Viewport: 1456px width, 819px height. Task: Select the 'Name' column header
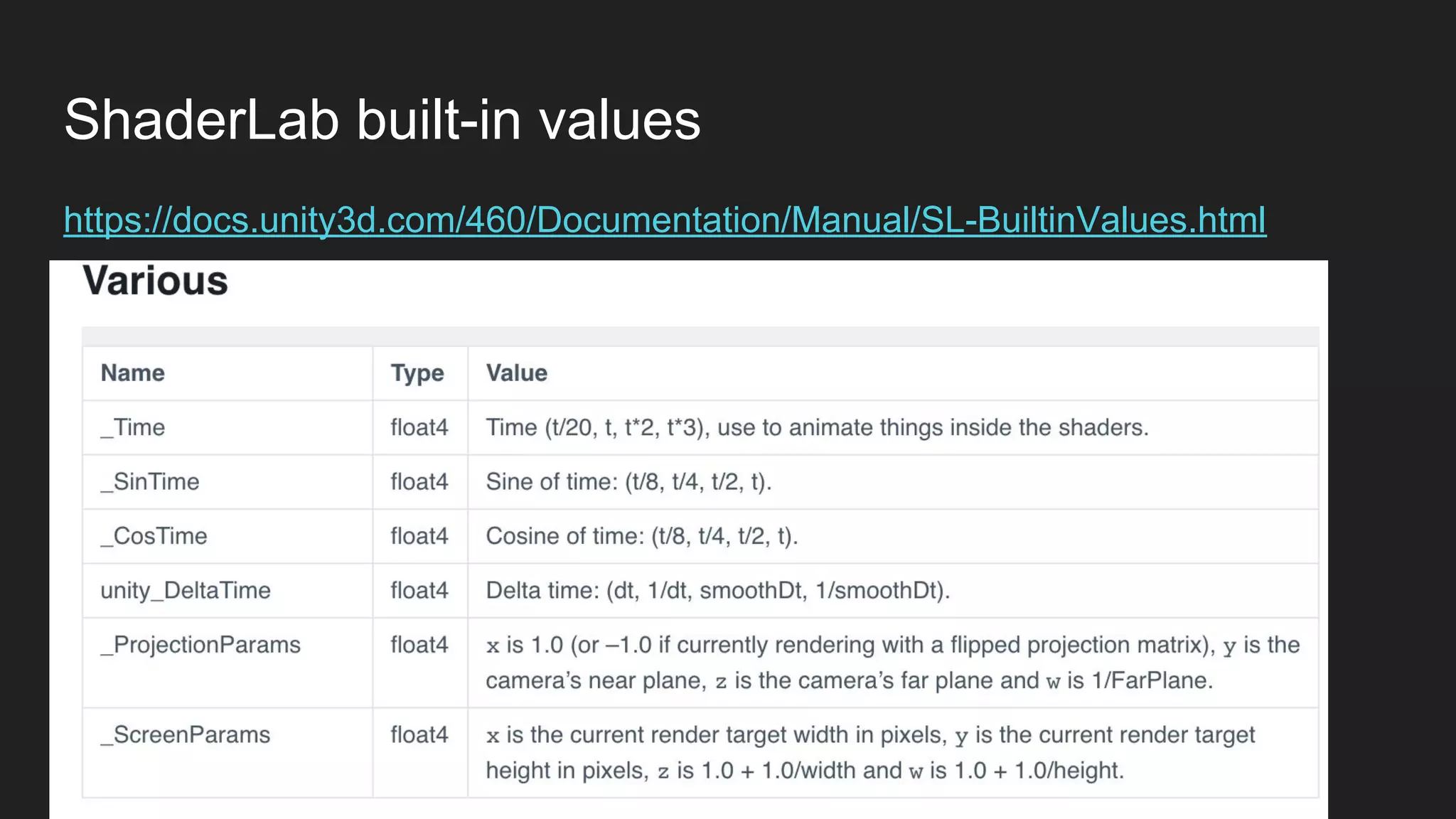(133, 373)
